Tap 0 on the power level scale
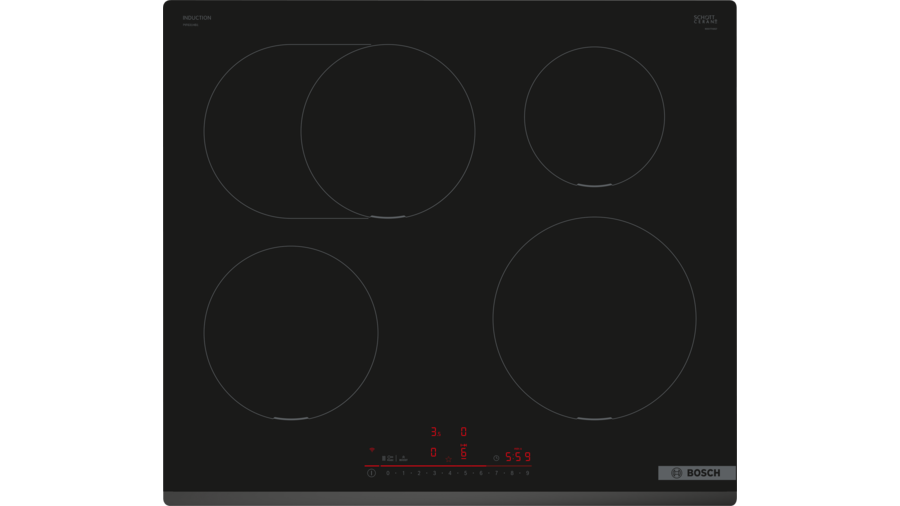The width and height of the screenshot is (900, 506). (x=388, y=473)
